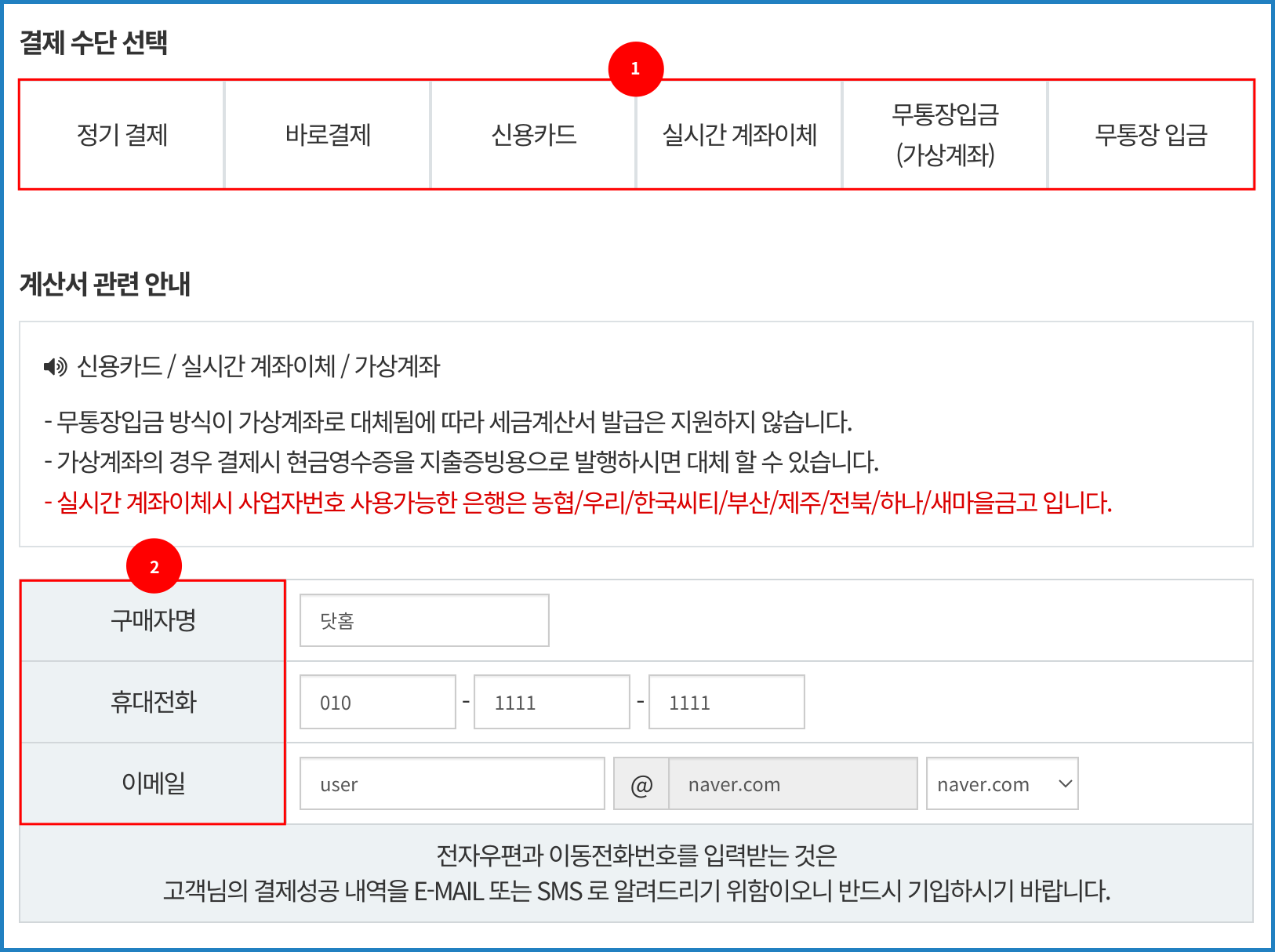Viewport: 1275px width, 952px height.
Task: Click the disabled naver.com domain field
Action: [x=792, y=783]
